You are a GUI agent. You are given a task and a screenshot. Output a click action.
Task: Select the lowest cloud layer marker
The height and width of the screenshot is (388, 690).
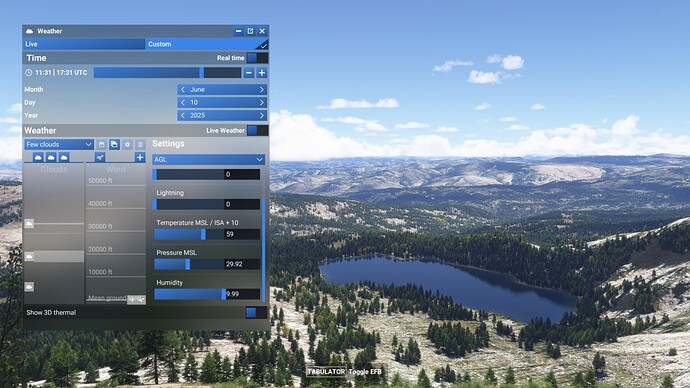[29, 287]
